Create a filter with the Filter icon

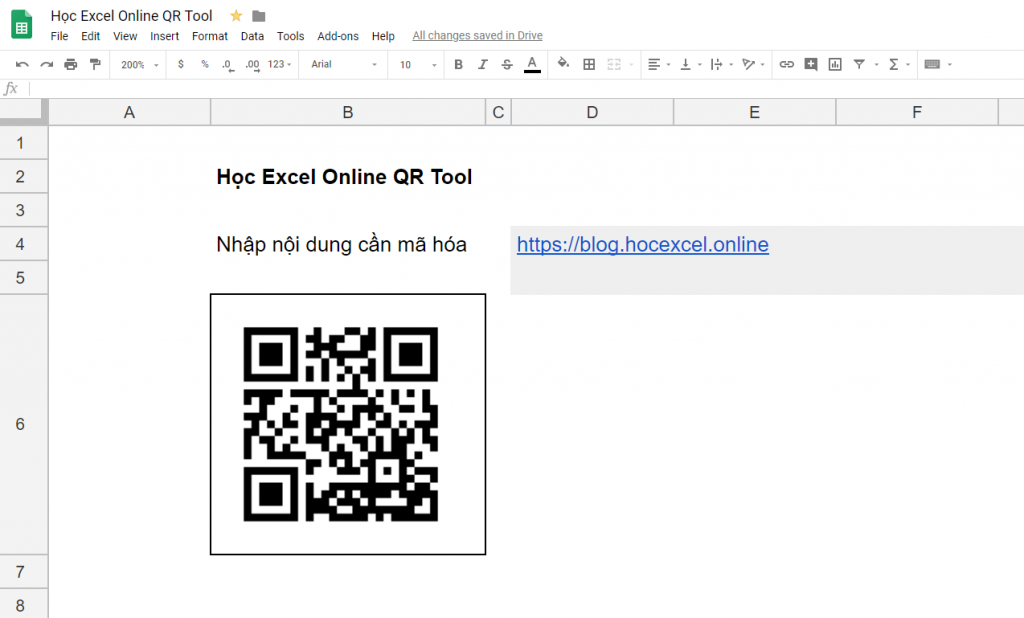[x=861, y=64]
